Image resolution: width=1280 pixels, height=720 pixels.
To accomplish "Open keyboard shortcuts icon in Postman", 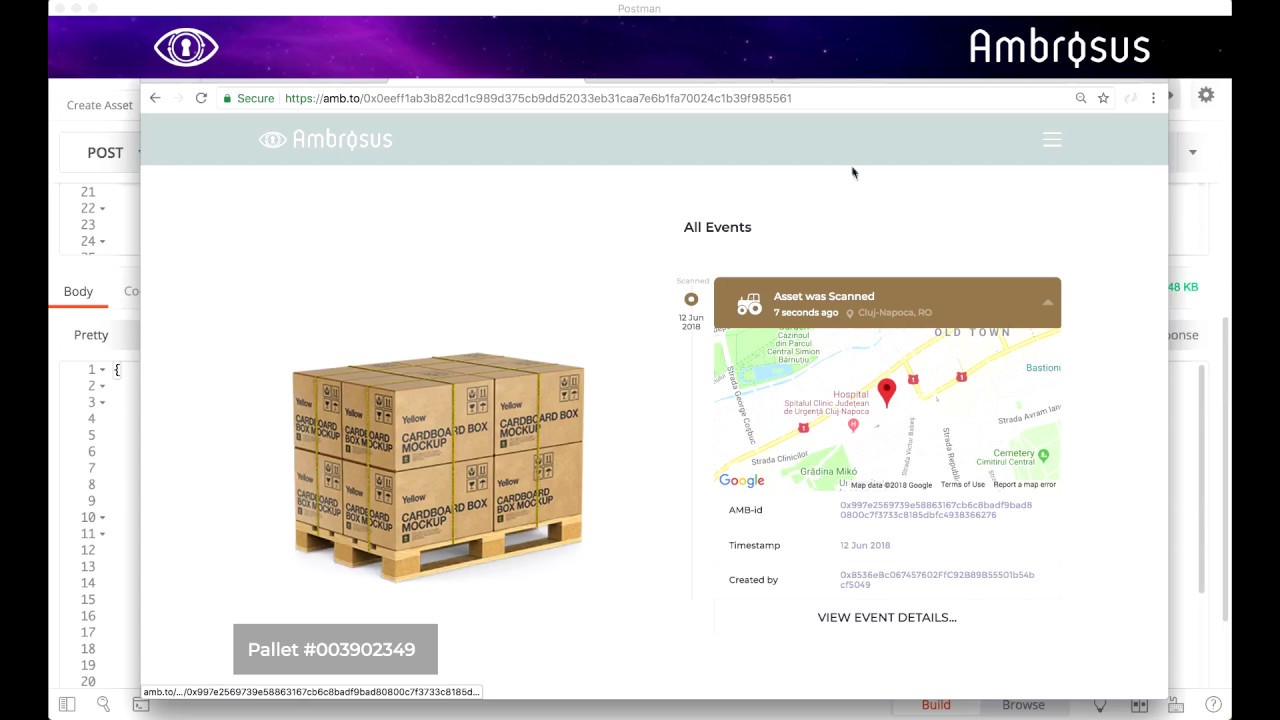I will click(1176, 706).
